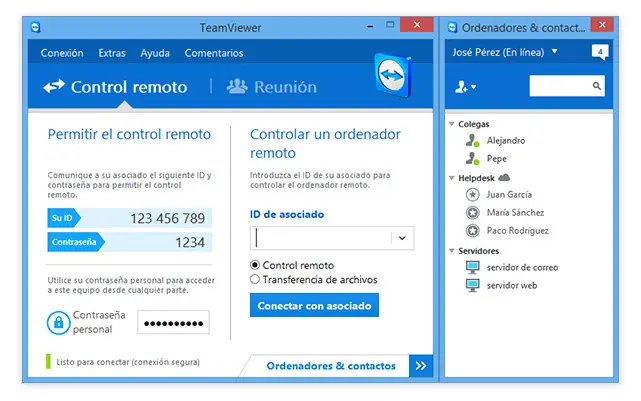Close the Ordenadores & contactos window
This screenshot has width=641, height=401.
(x=602, y=25)
